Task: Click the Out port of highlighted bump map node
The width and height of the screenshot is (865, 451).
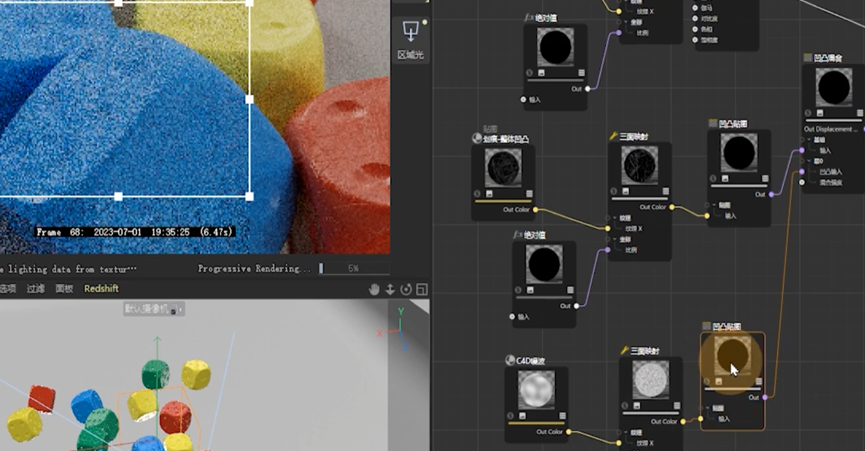Action: point(765,397)
